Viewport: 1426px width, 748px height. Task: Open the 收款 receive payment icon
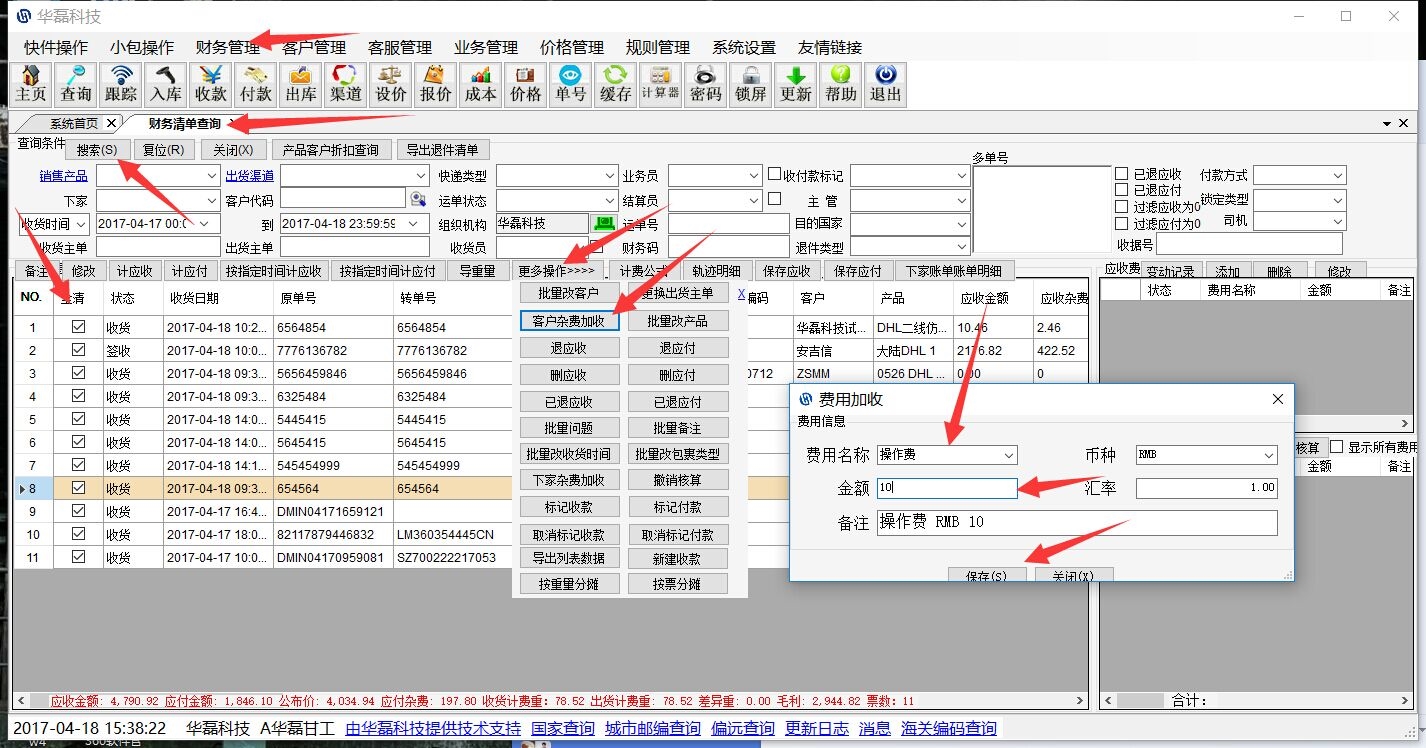tap(211, 84)
